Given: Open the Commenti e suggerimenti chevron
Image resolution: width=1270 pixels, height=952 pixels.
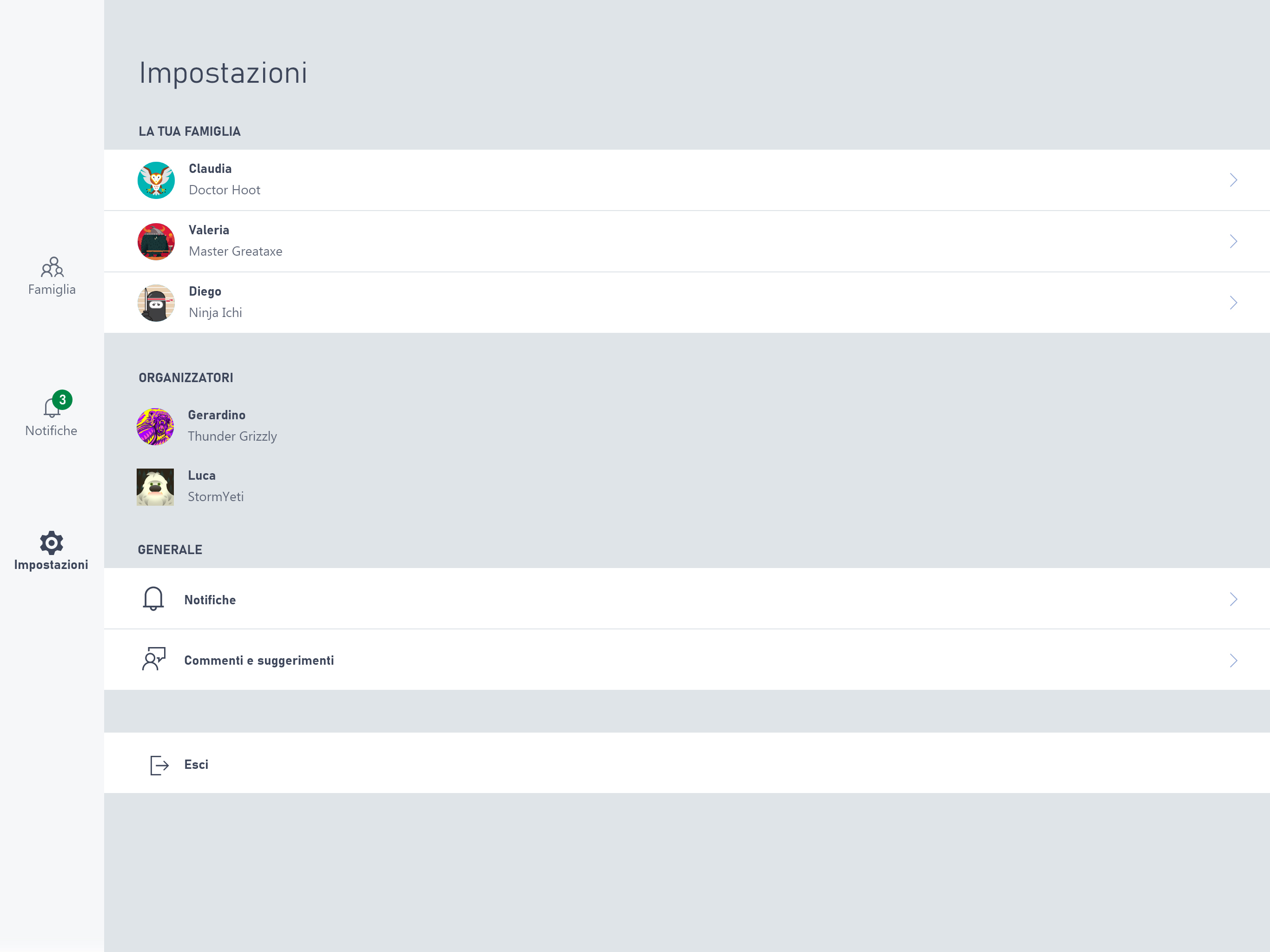Looking at the screenshot, I should [1233, 661].
